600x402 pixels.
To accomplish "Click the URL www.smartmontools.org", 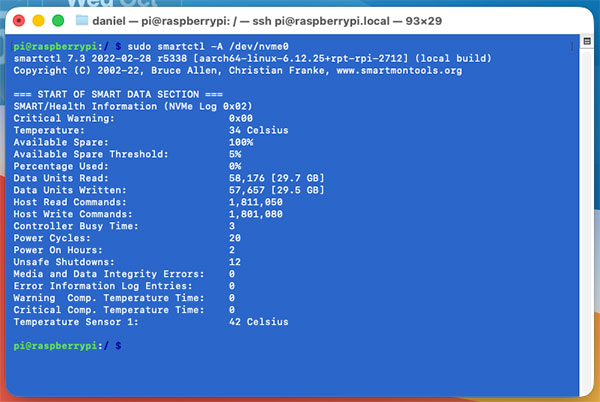I will click(x=399, y=70).
